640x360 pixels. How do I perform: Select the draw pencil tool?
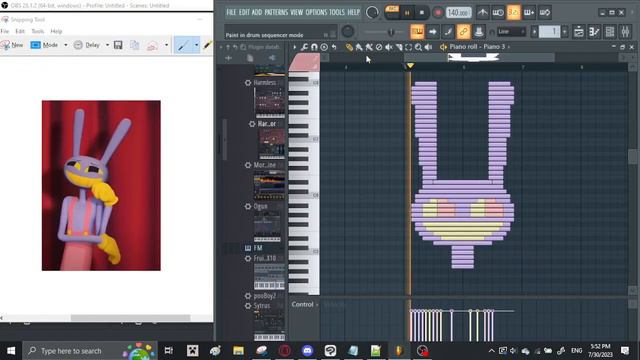[x=349, y=47]
